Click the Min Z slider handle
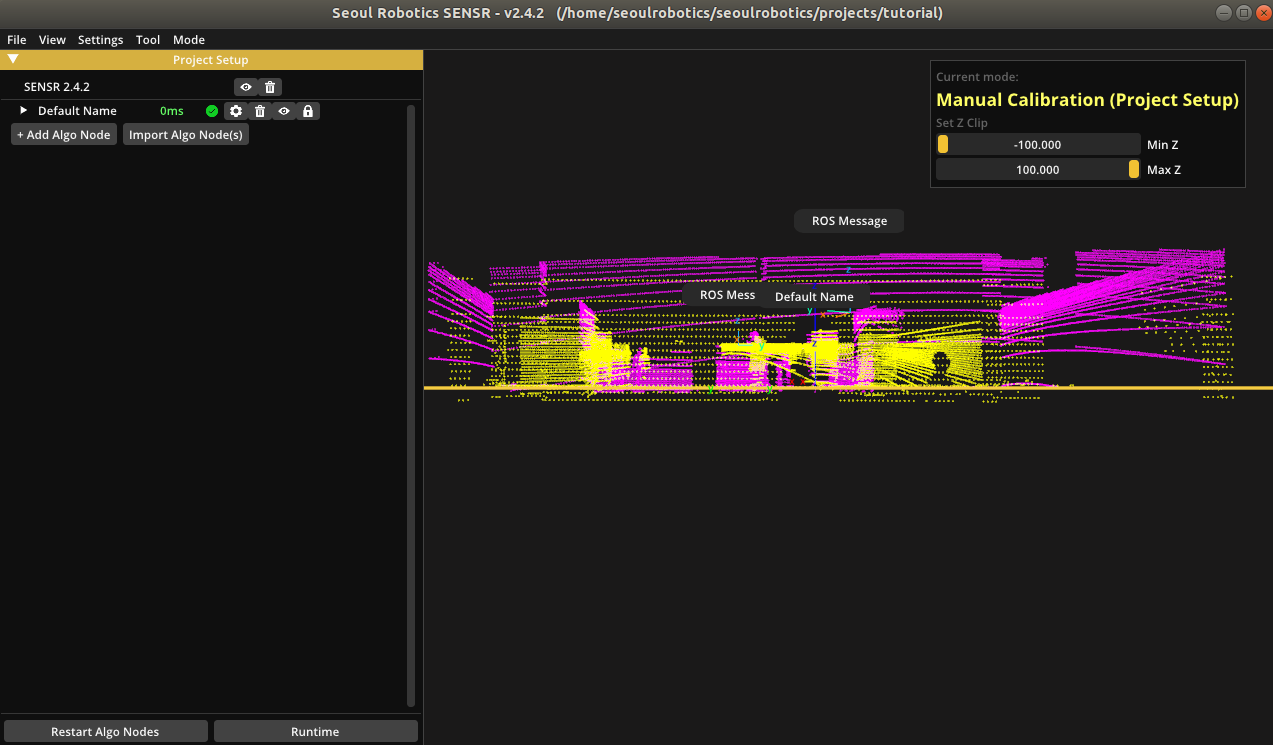 (943, 144)
